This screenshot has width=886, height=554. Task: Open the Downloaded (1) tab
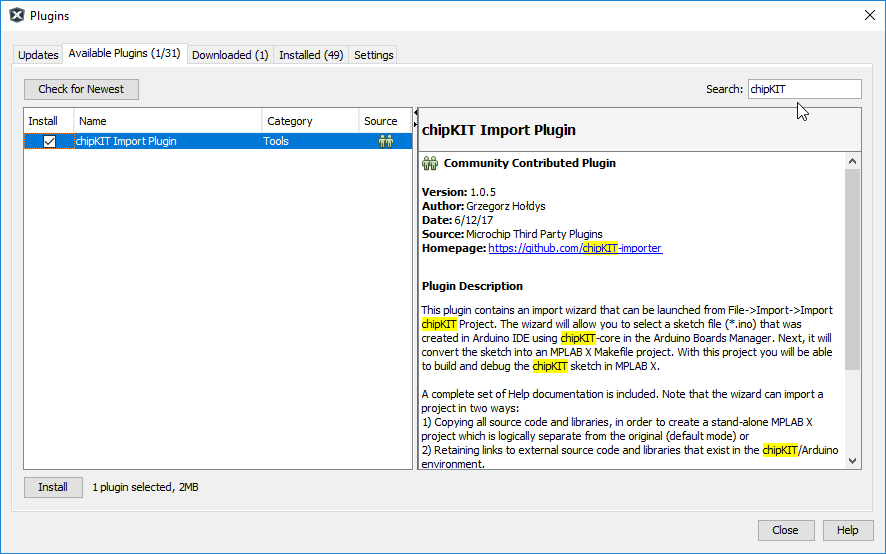click(230, 55)
